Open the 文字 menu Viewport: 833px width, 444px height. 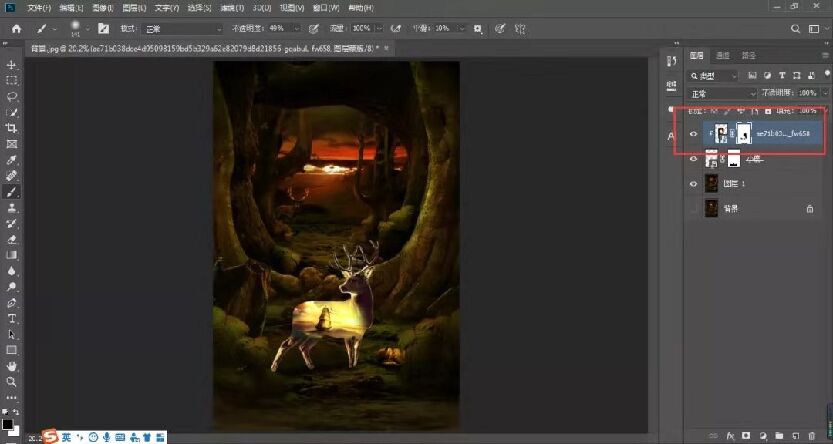(165, 8)
